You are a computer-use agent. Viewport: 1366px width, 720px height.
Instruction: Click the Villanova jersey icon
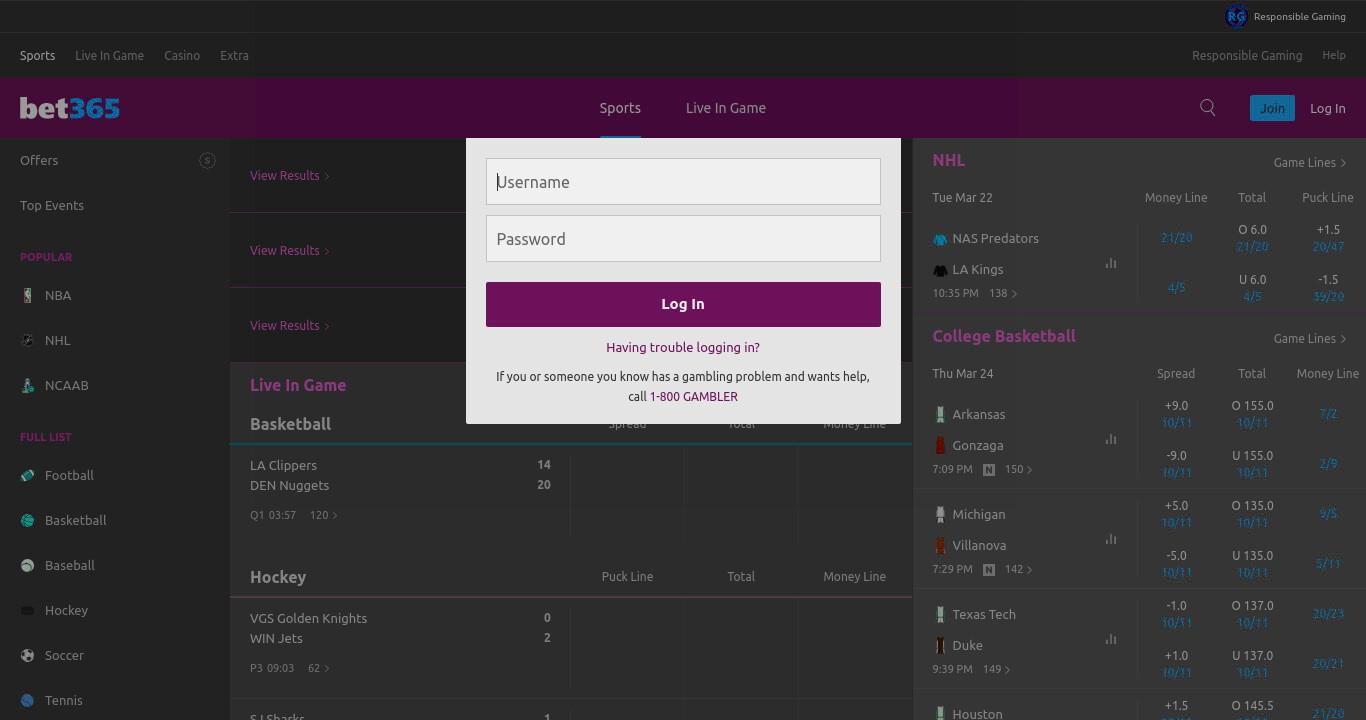pos(940,545)
